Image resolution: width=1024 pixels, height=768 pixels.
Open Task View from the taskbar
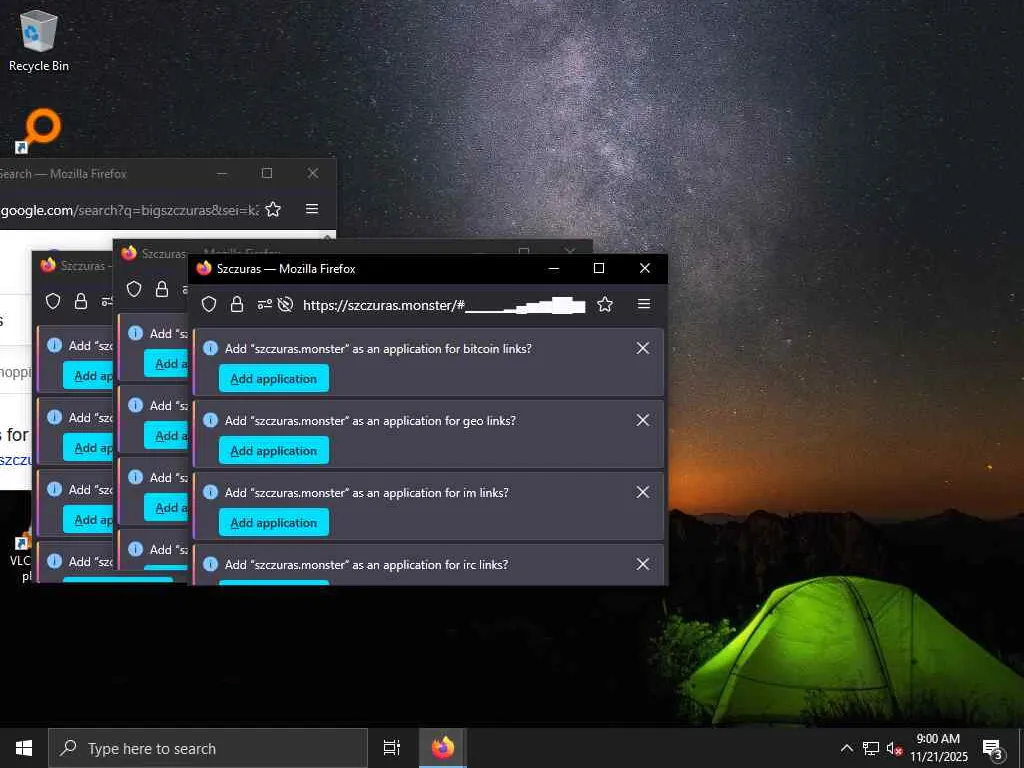(392, 748)
